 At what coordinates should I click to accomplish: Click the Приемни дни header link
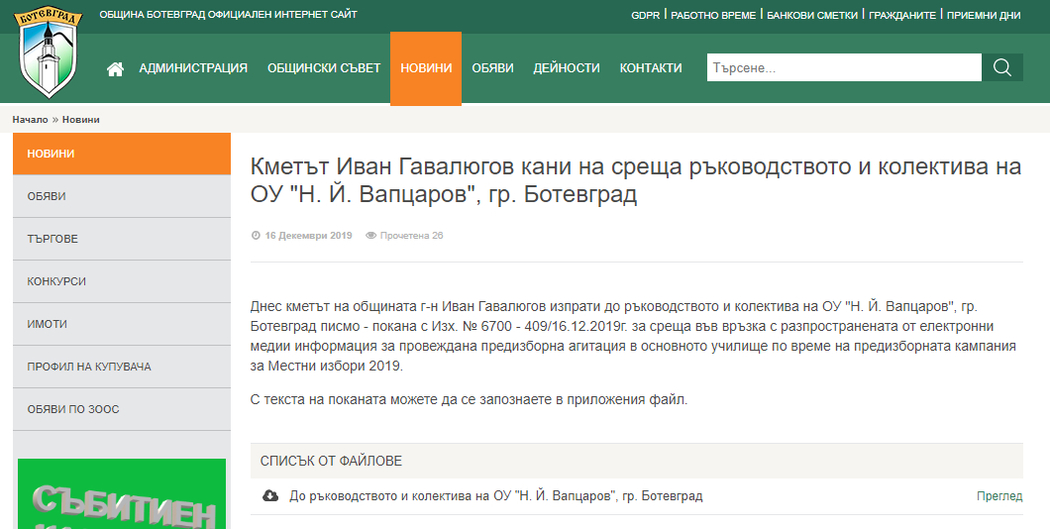click(983, 15)
